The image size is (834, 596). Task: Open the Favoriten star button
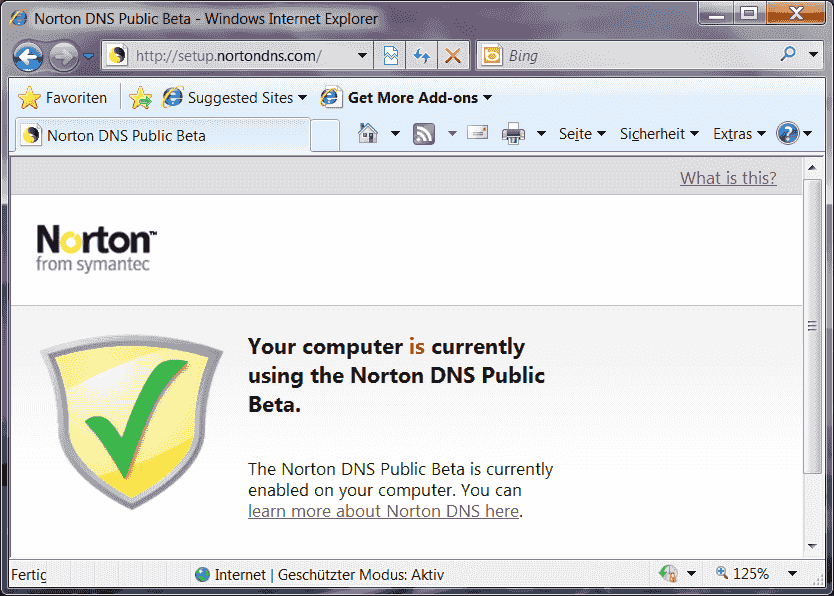tap(63, 98)
